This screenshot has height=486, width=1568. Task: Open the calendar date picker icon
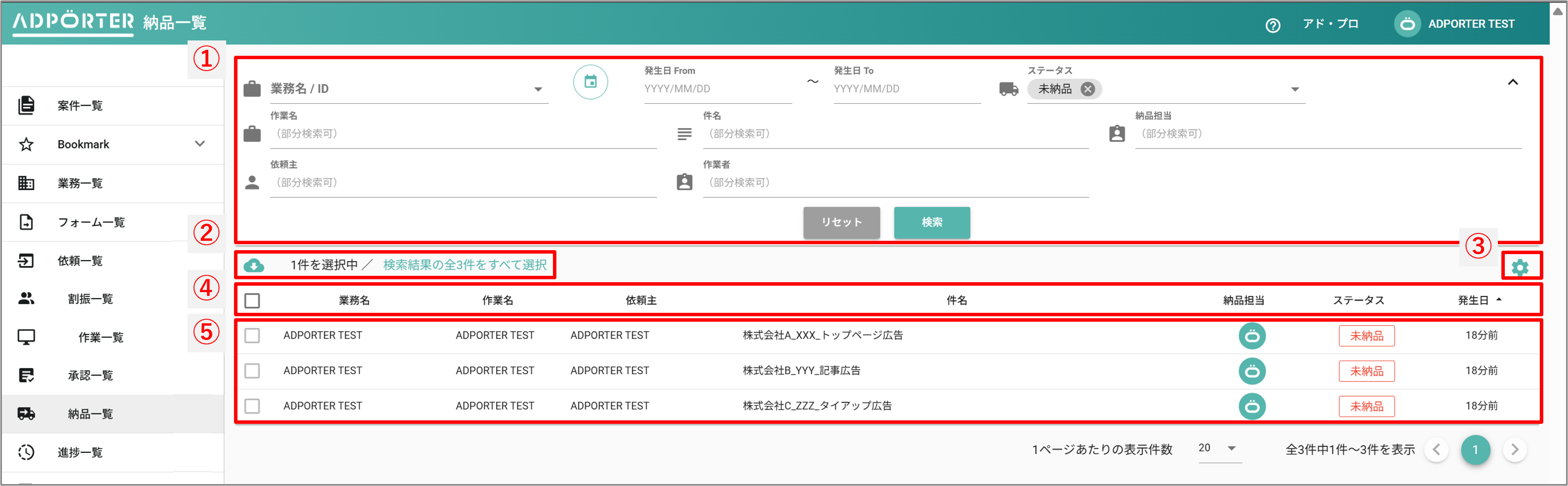point(590,81)
